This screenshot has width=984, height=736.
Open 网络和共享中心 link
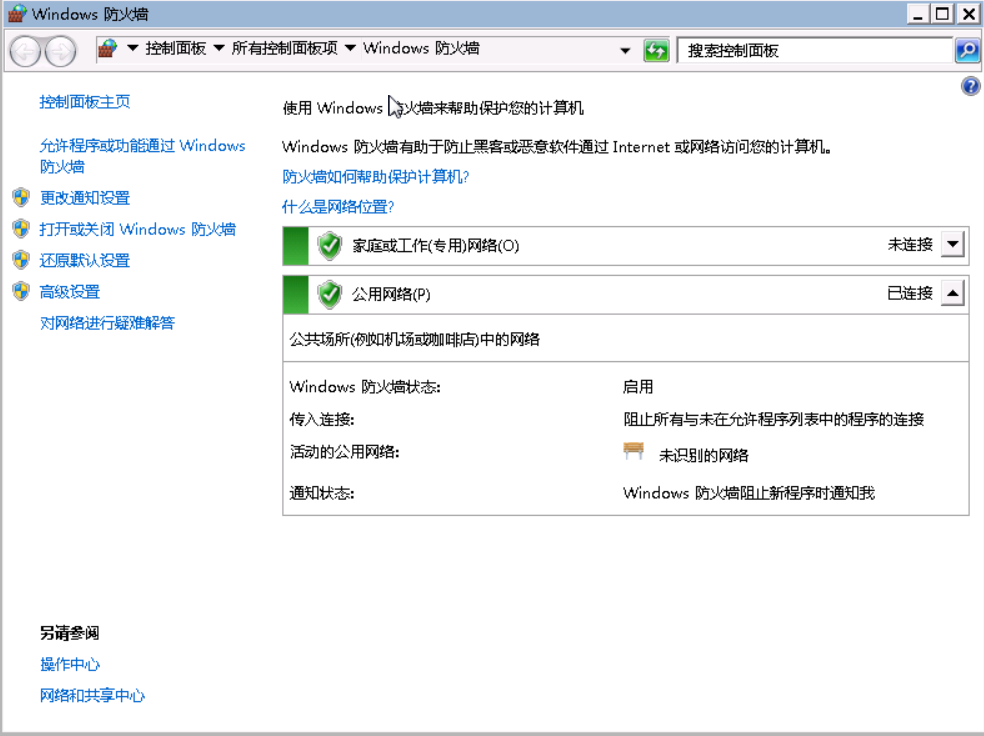92,695
